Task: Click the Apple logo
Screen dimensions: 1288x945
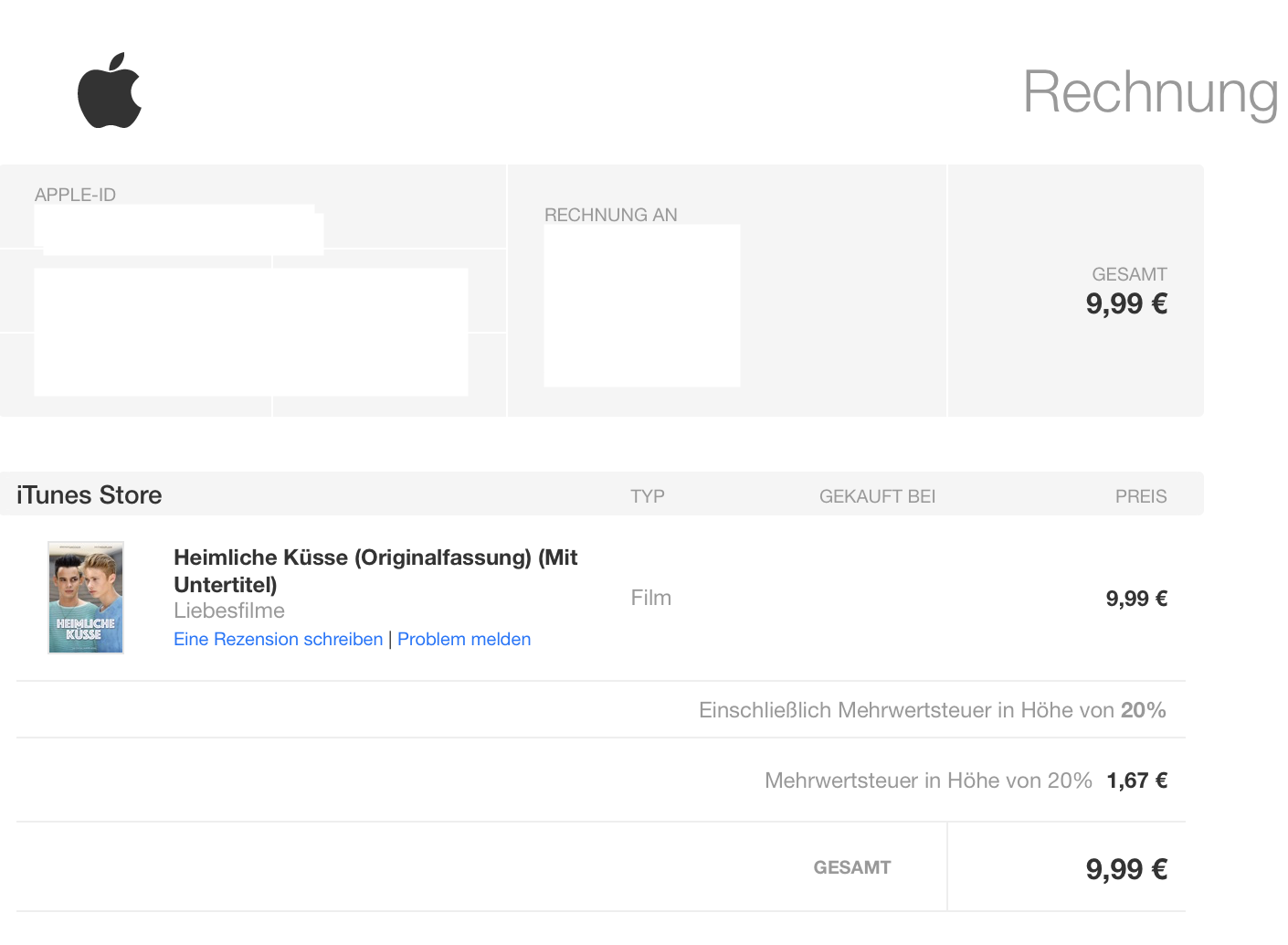Action: pos(110,91)
